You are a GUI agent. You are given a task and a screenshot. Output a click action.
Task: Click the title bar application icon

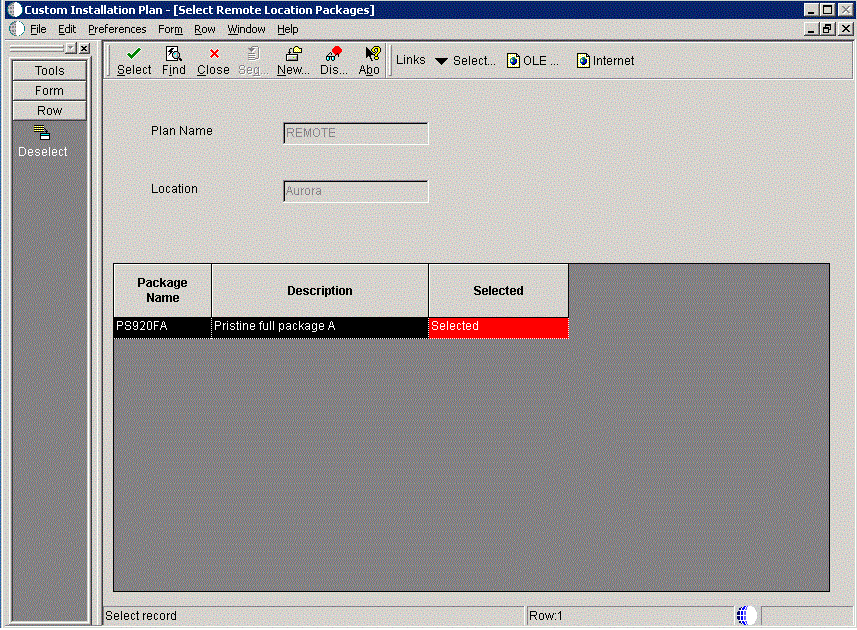click(x=14, y=10)
